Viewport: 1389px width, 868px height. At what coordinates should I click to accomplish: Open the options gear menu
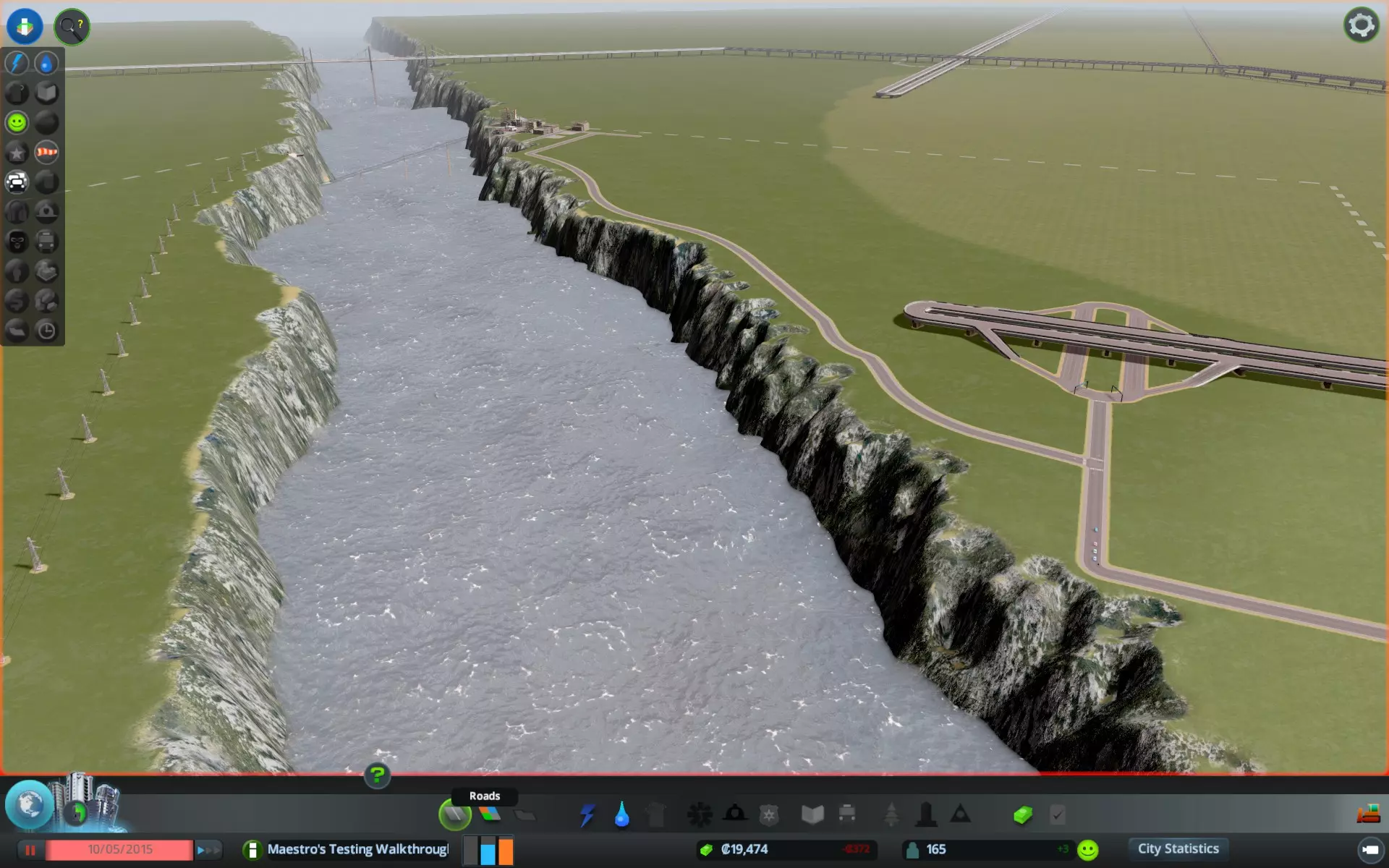(x=1361, y=25)
